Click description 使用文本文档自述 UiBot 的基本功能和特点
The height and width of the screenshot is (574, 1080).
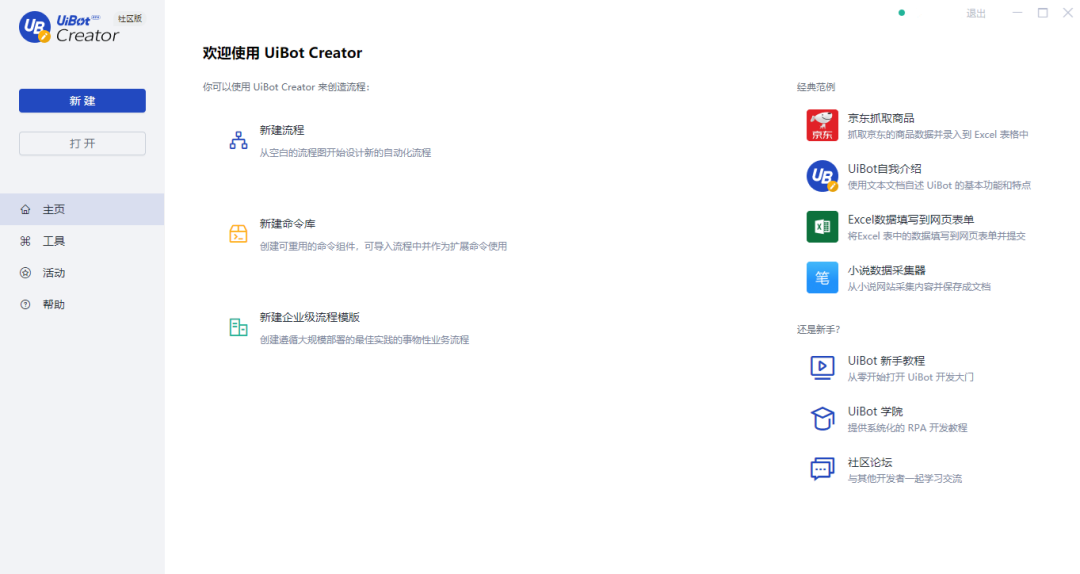(x=939, y=185)
